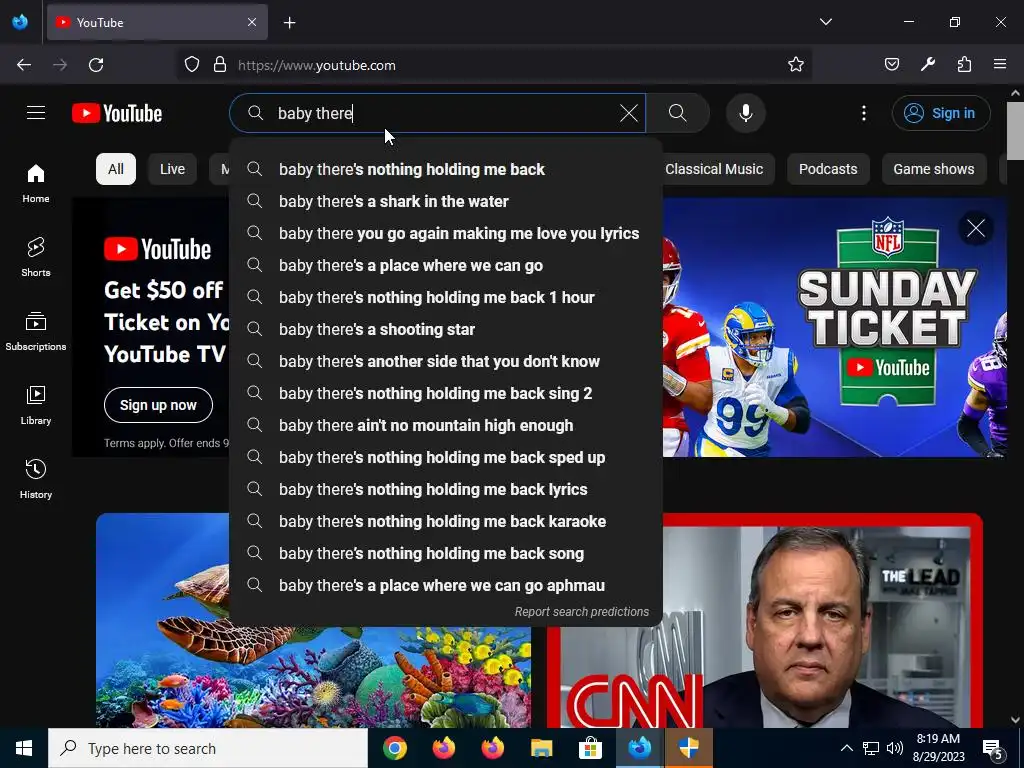Choose suggestion ending 'holding me back lyrics'
This screenshot has width=1024, height=768.
[x=446, y=489]
